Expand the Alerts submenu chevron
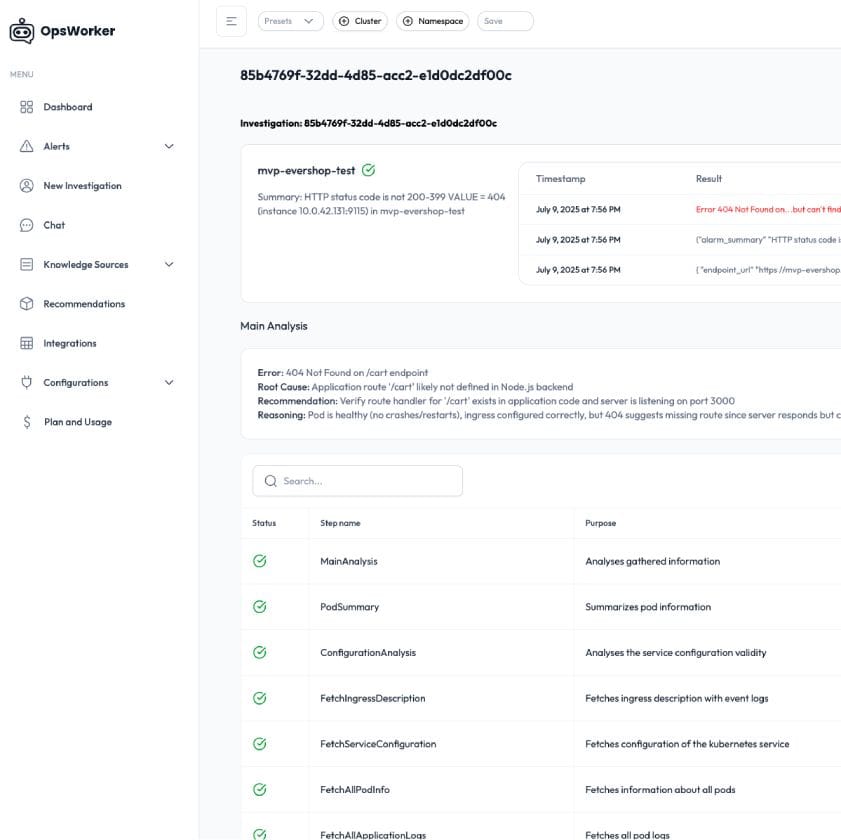This screenshot has height=840, width=841. (169, 146)
